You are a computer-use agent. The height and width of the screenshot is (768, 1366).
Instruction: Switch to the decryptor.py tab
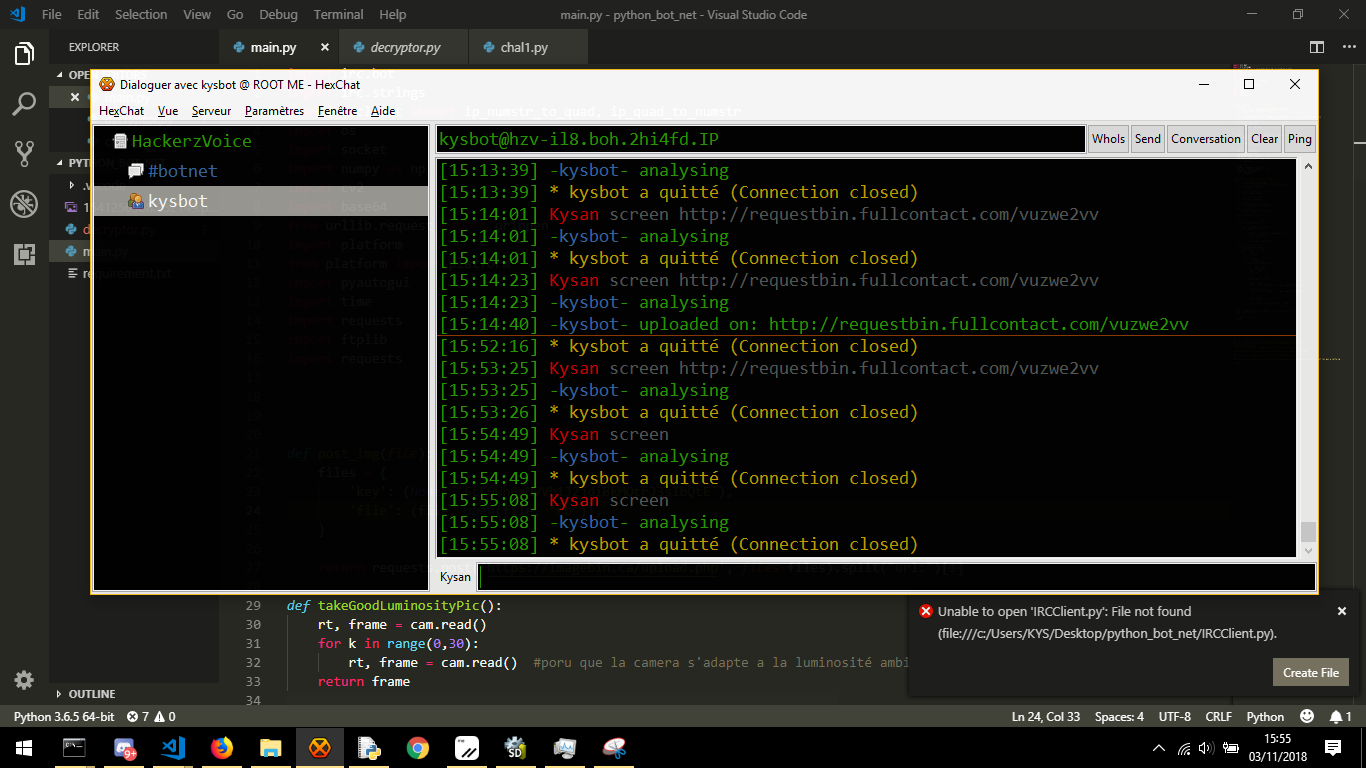coord(404,47)
